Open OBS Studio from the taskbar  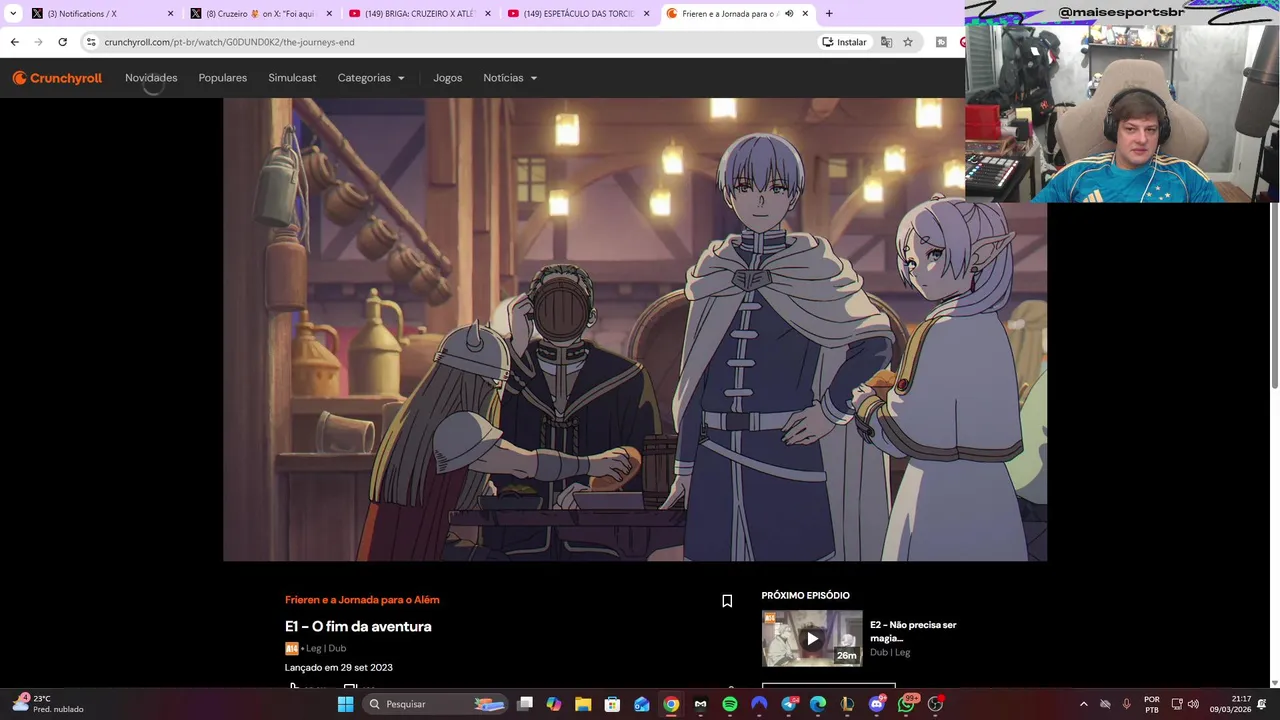(x=936, y=704)
